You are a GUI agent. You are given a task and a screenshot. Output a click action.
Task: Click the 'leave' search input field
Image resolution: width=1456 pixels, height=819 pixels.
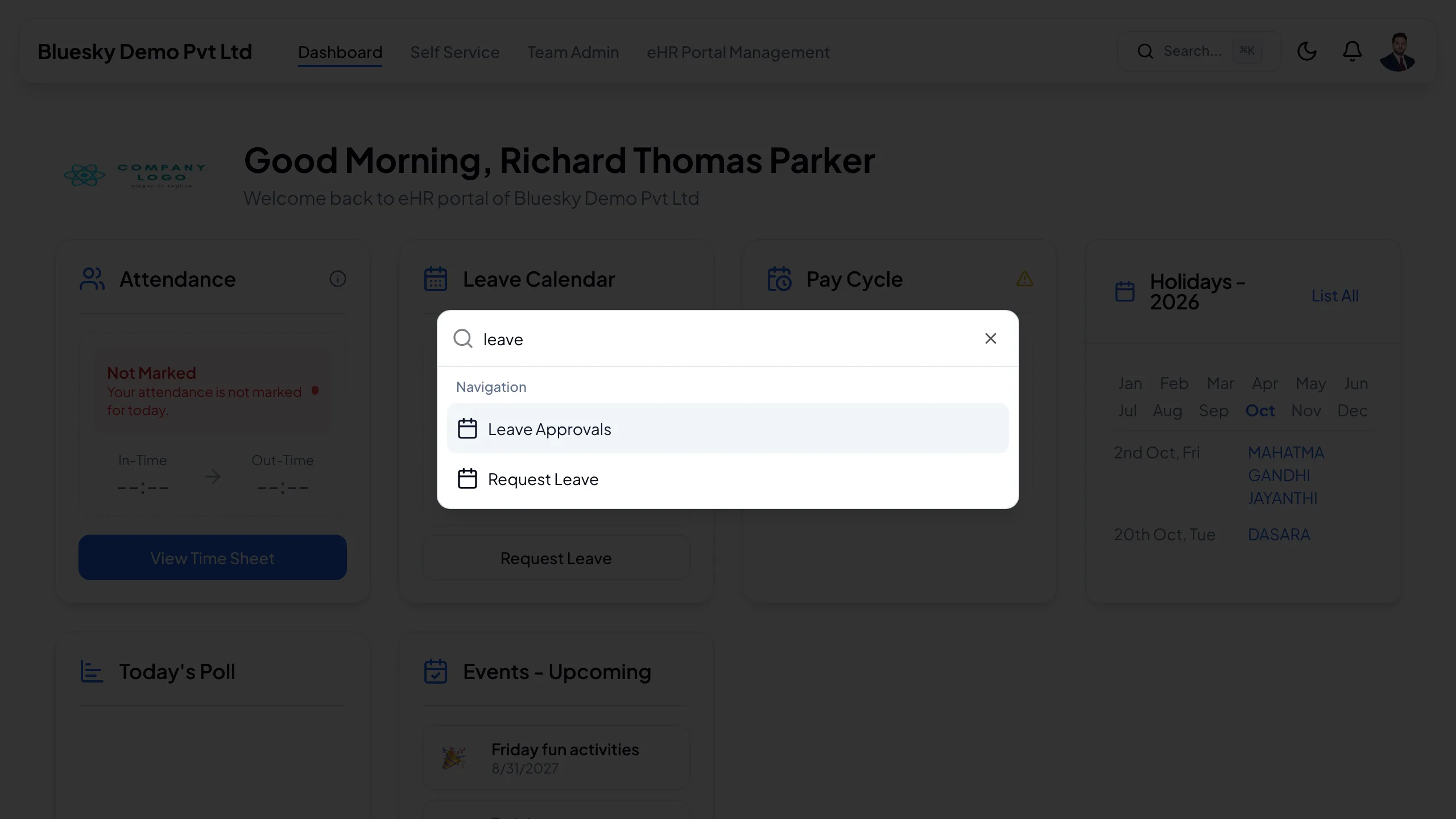(728, 339)
